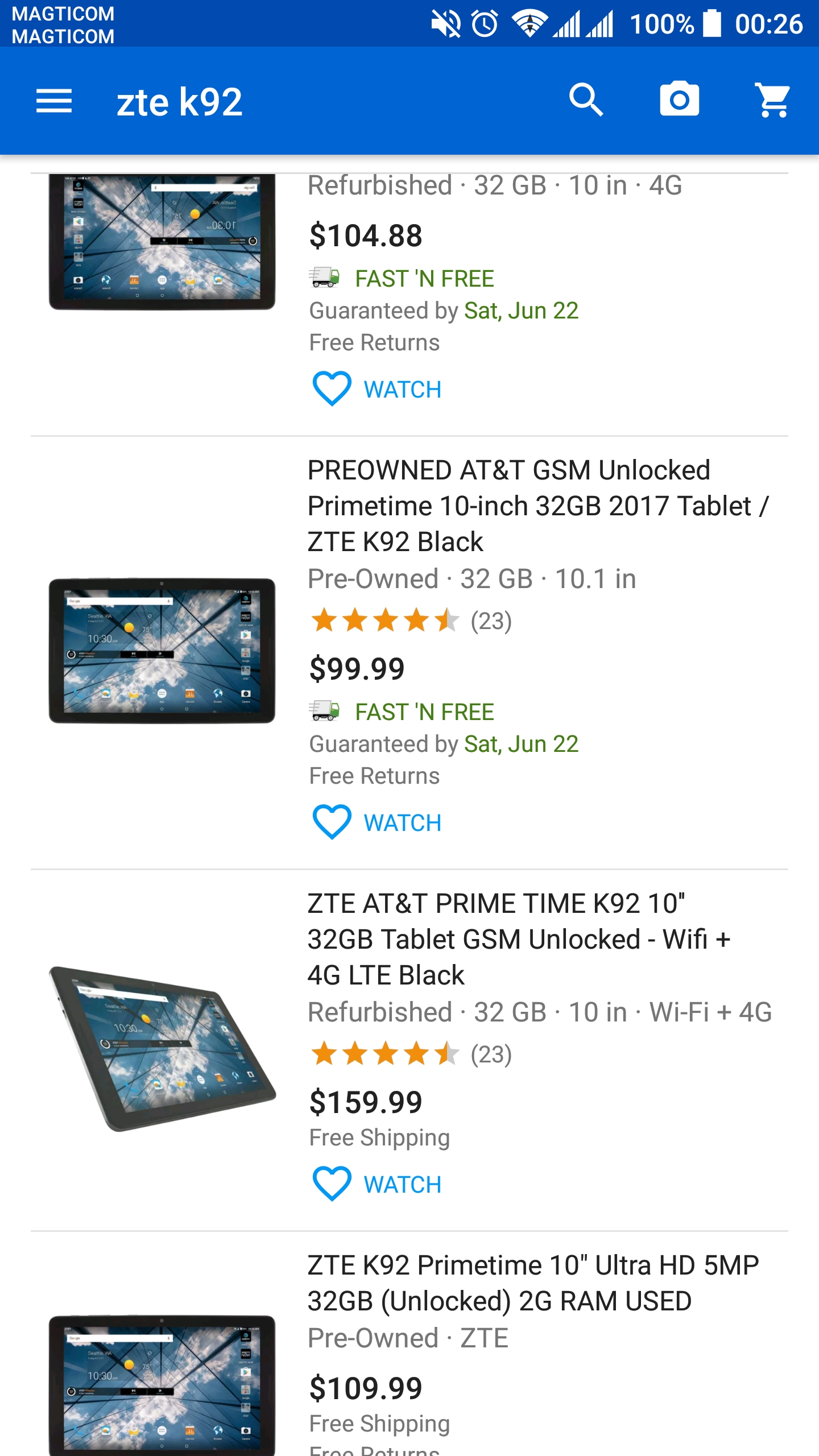Open PREOWNED AT&T GSM Unlocked Primetime listing
The image size is (819, 1456).
click(x=537, y=505)
